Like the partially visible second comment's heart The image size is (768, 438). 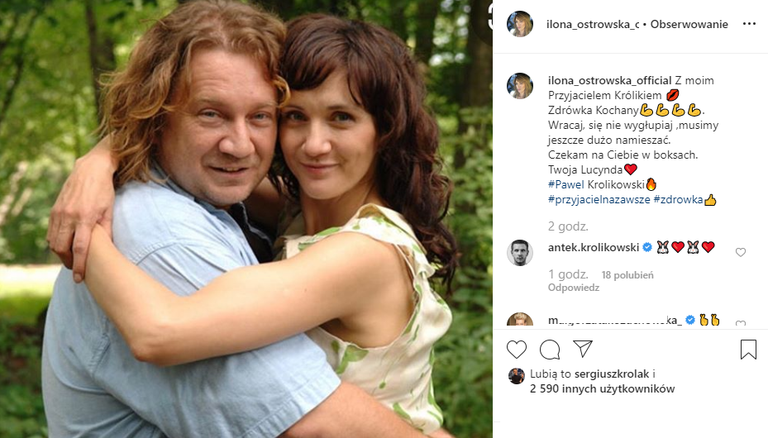741,323
